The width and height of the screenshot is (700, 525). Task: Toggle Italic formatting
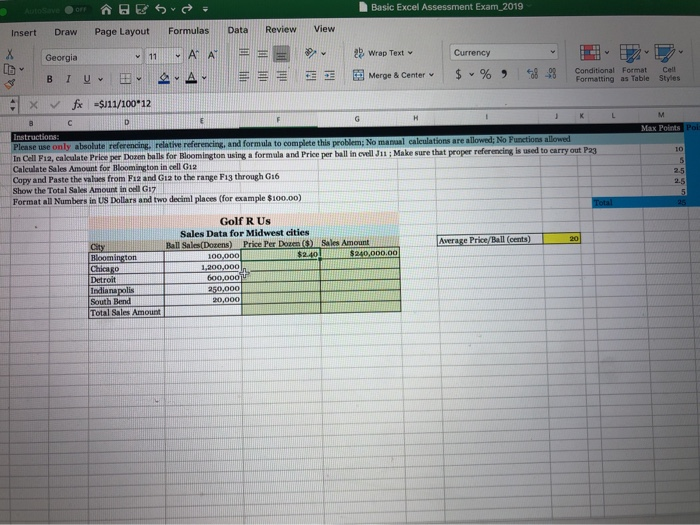point(68,79)
